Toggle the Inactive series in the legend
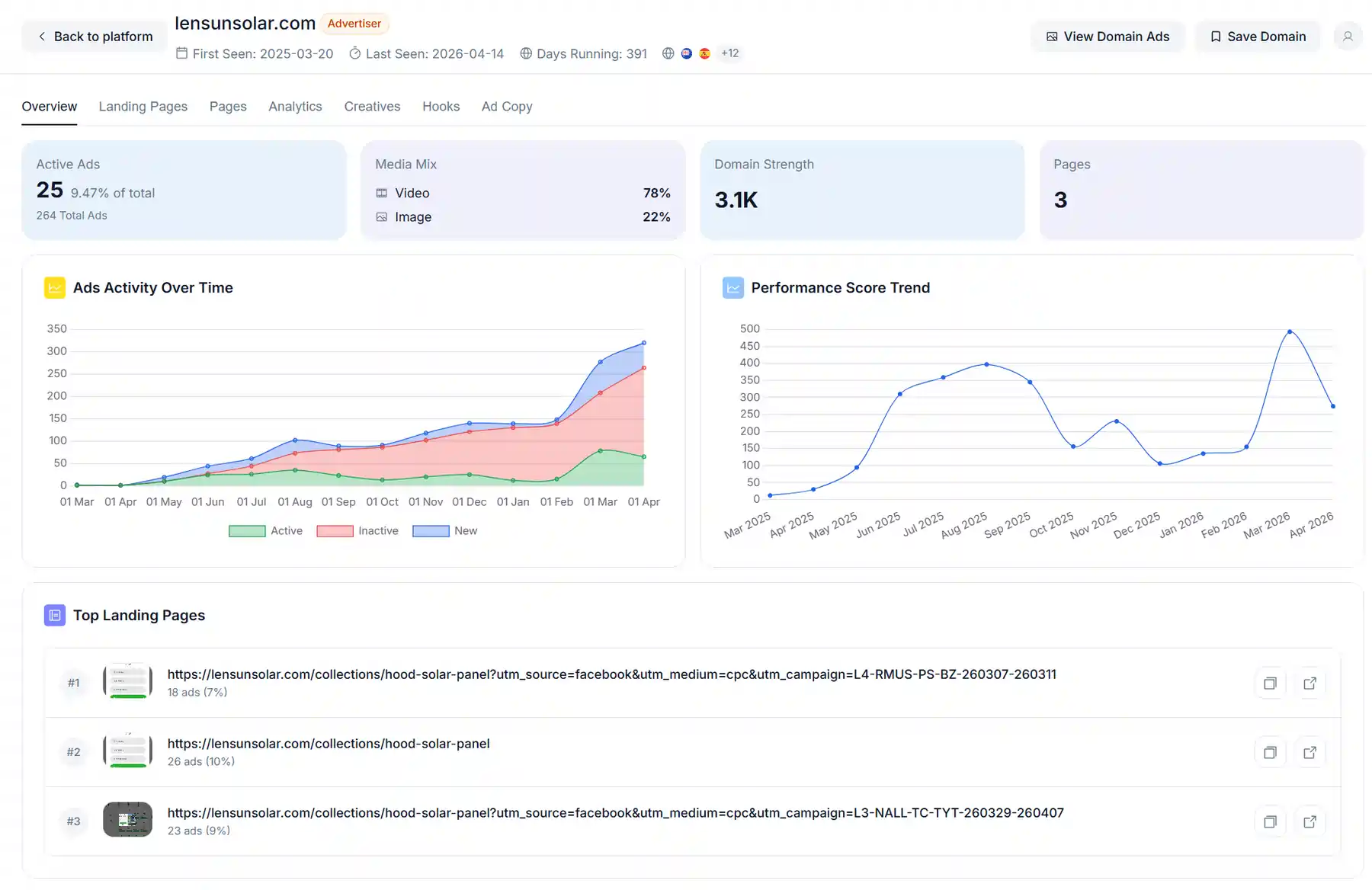 357,530
